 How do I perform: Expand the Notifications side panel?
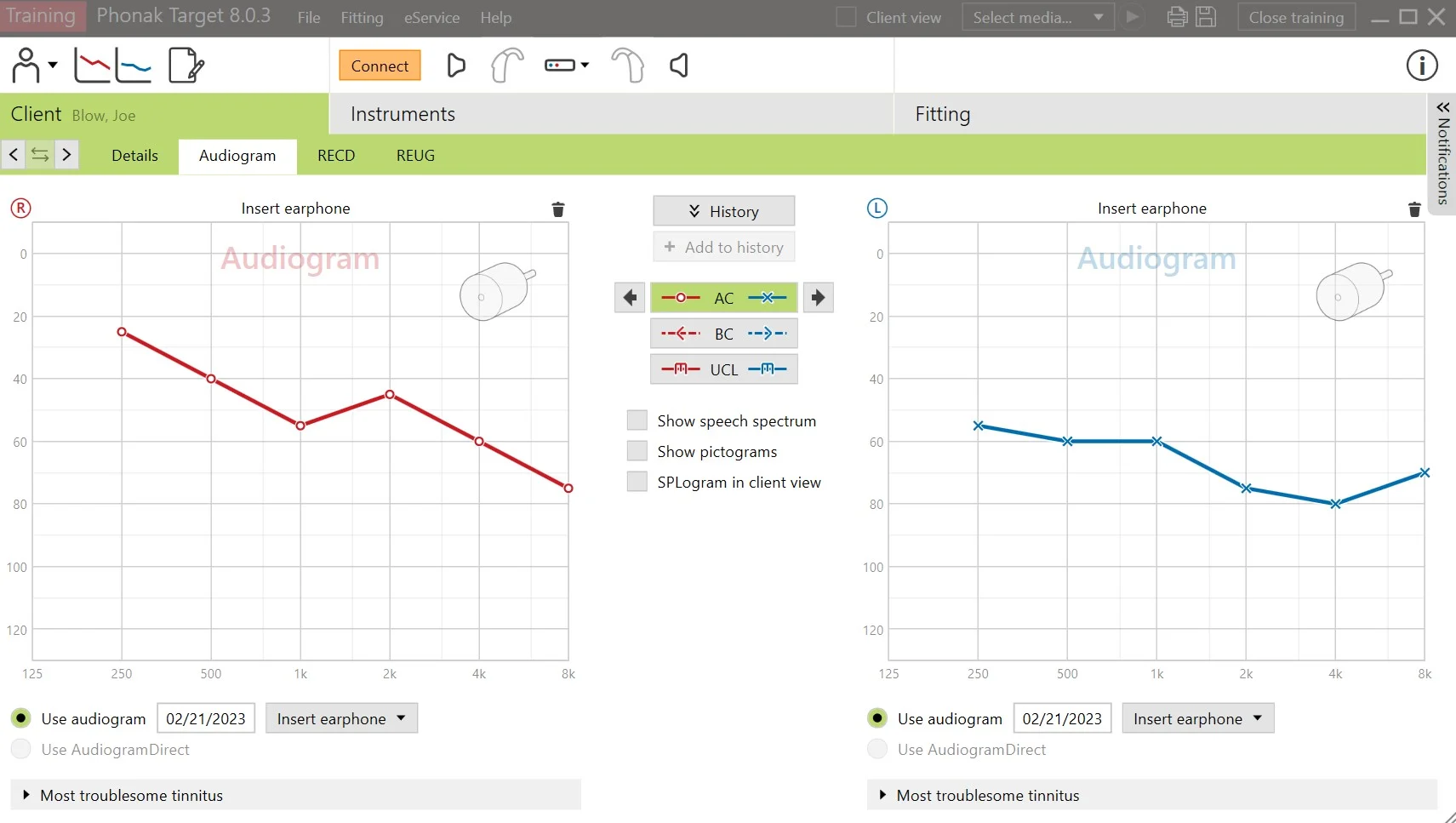tap(1442, 154)
